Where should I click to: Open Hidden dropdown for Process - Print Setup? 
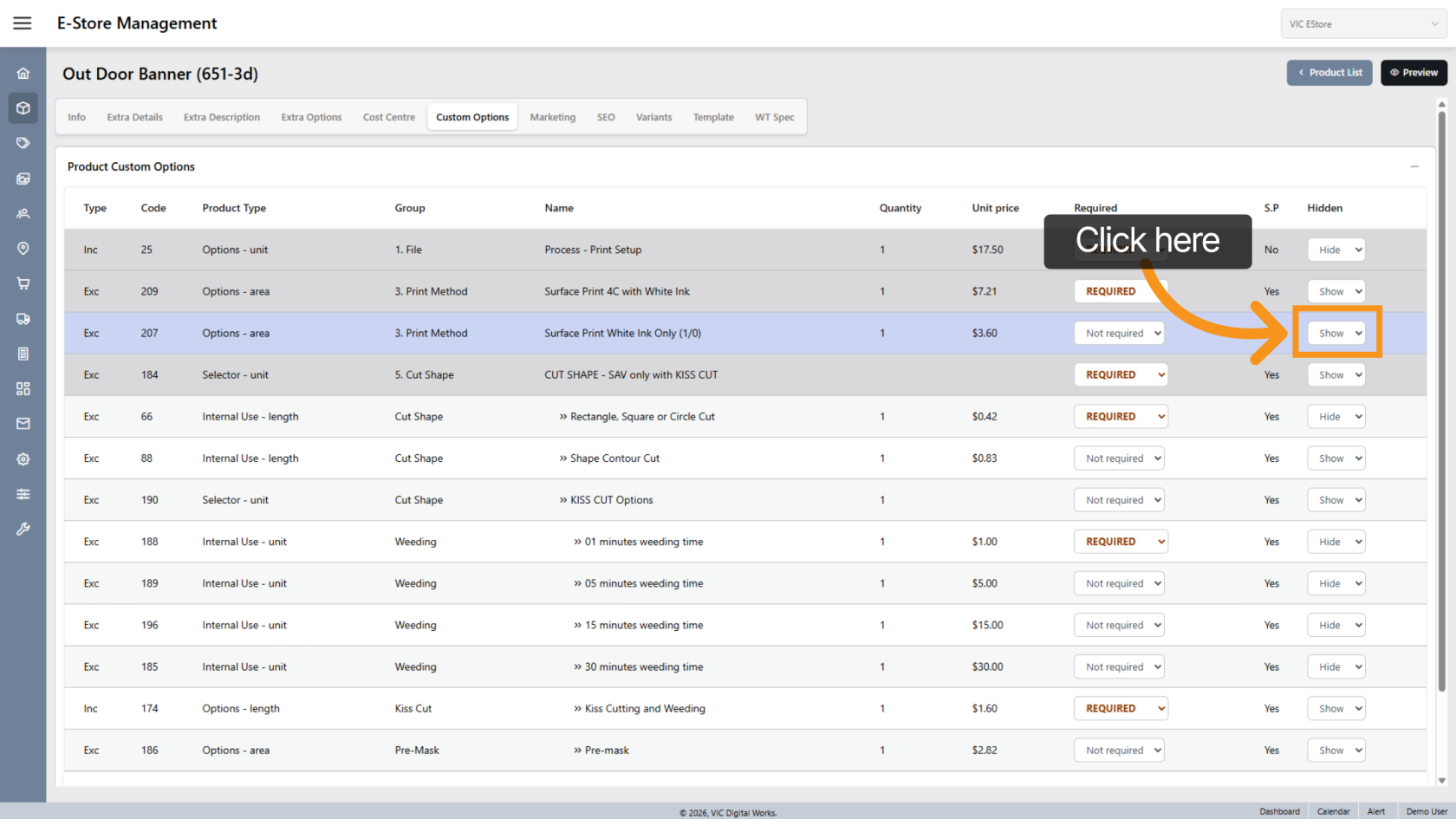coord(1336,250)
